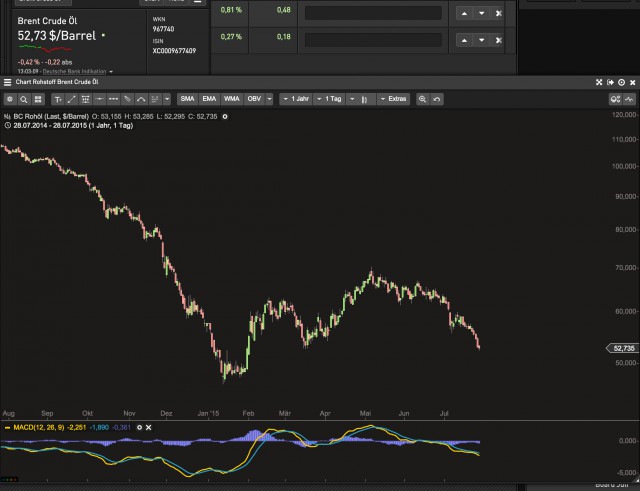Delete the 0,81 % row
The image size is (640, 491).
tap(498, 13)
